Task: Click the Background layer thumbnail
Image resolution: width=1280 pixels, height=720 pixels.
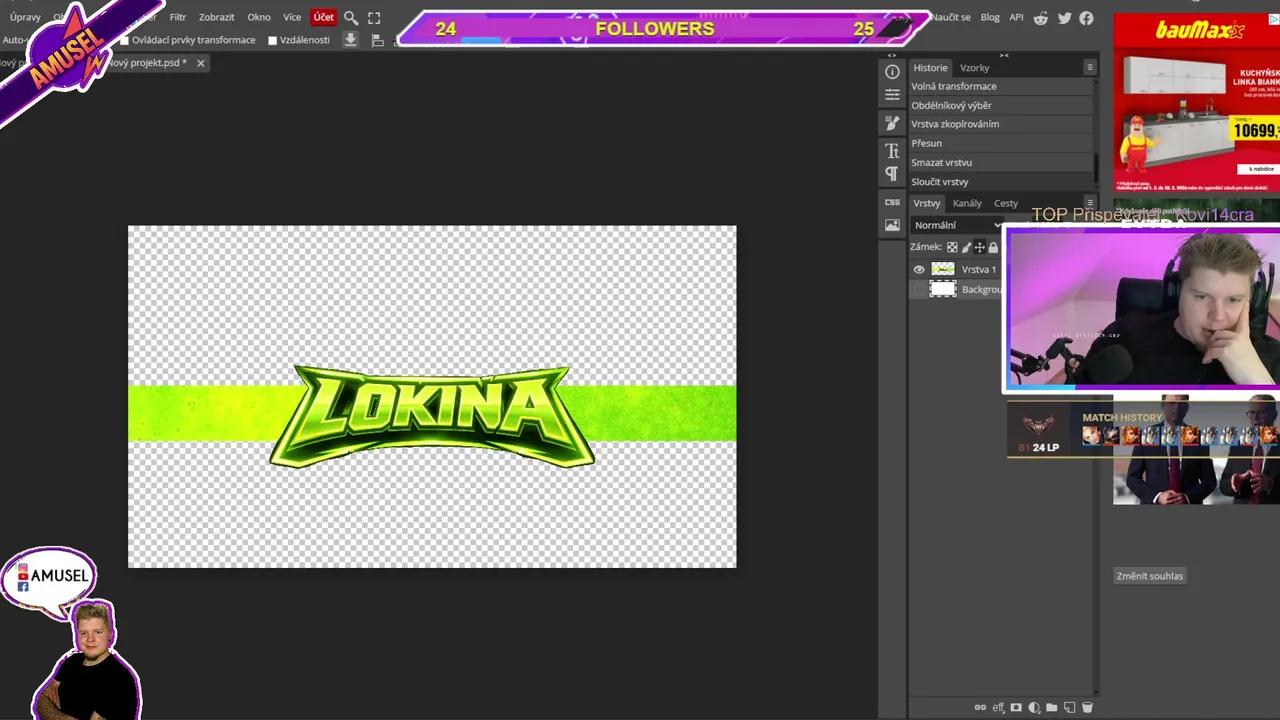Action: 943,289
